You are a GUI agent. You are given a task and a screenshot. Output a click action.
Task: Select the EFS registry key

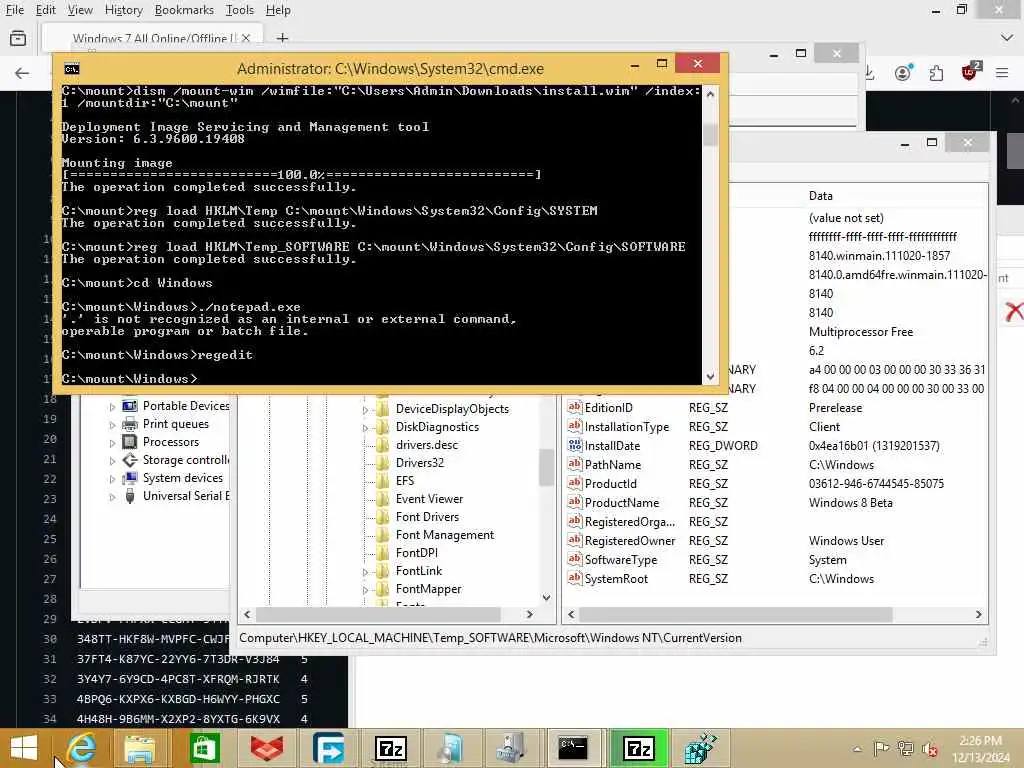tap(405, 481)
